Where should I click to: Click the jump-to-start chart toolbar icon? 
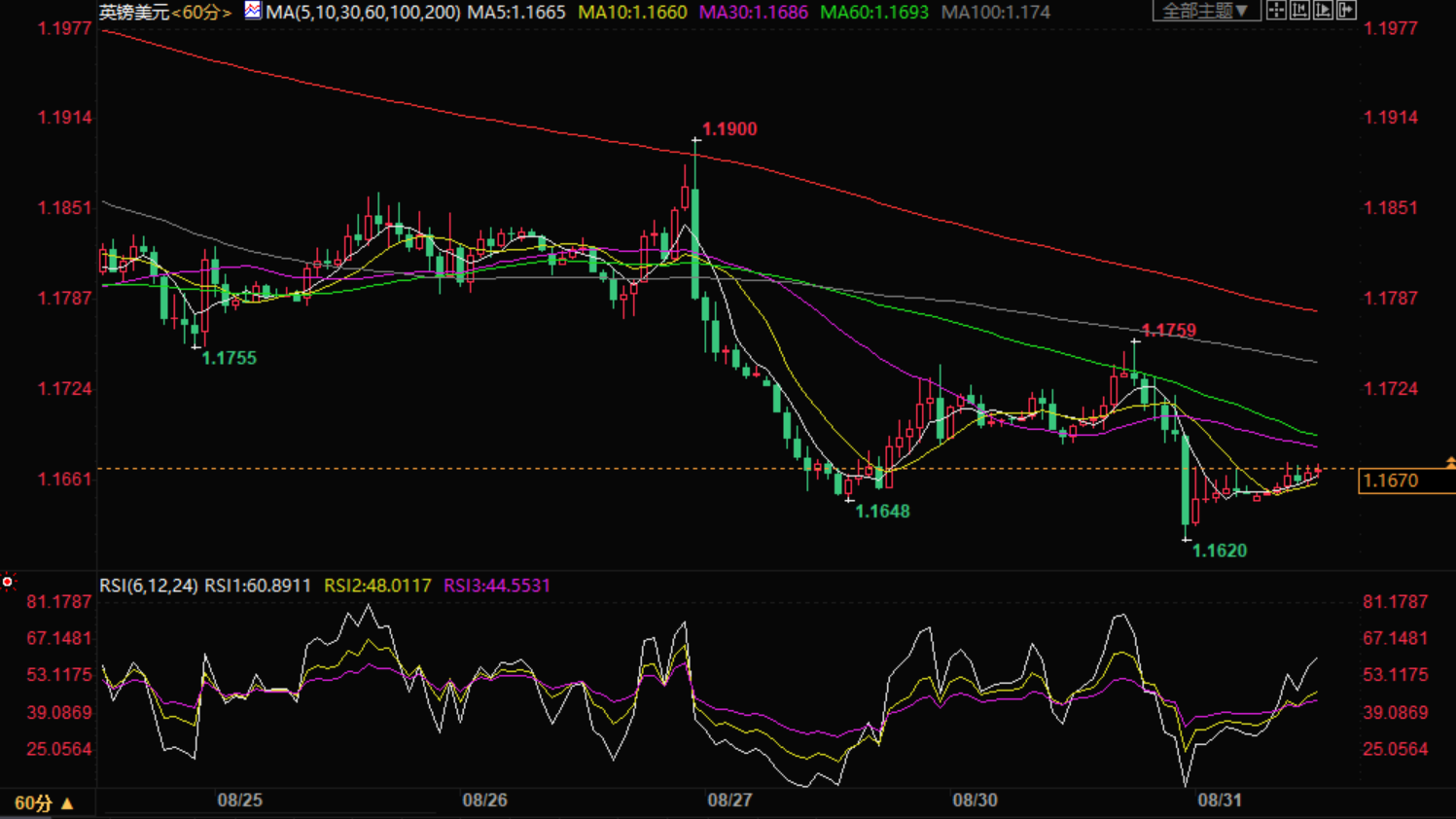click(1299, 11)
